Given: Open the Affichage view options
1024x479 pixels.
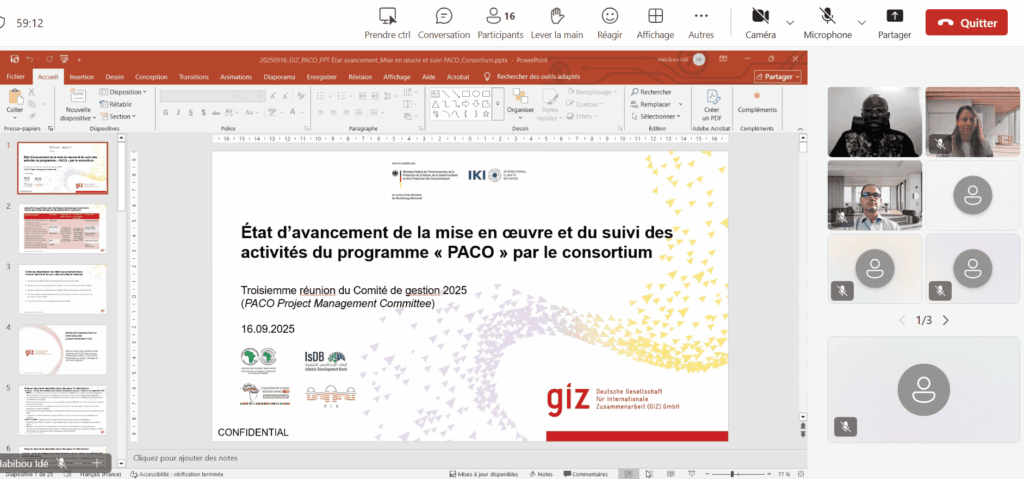Looking at the screenshot, I should [655, 24].
